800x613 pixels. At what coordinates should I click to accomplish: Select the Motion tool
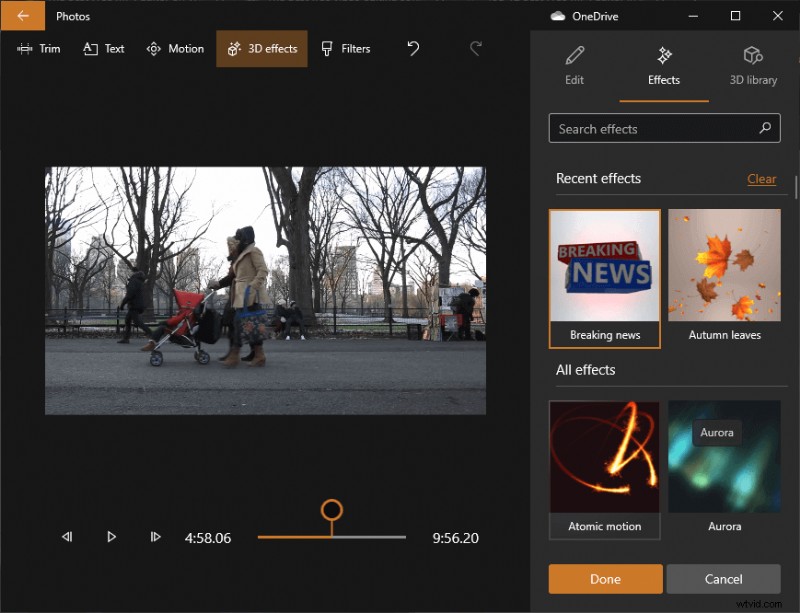pyautogui.click(x=175, y=48)
